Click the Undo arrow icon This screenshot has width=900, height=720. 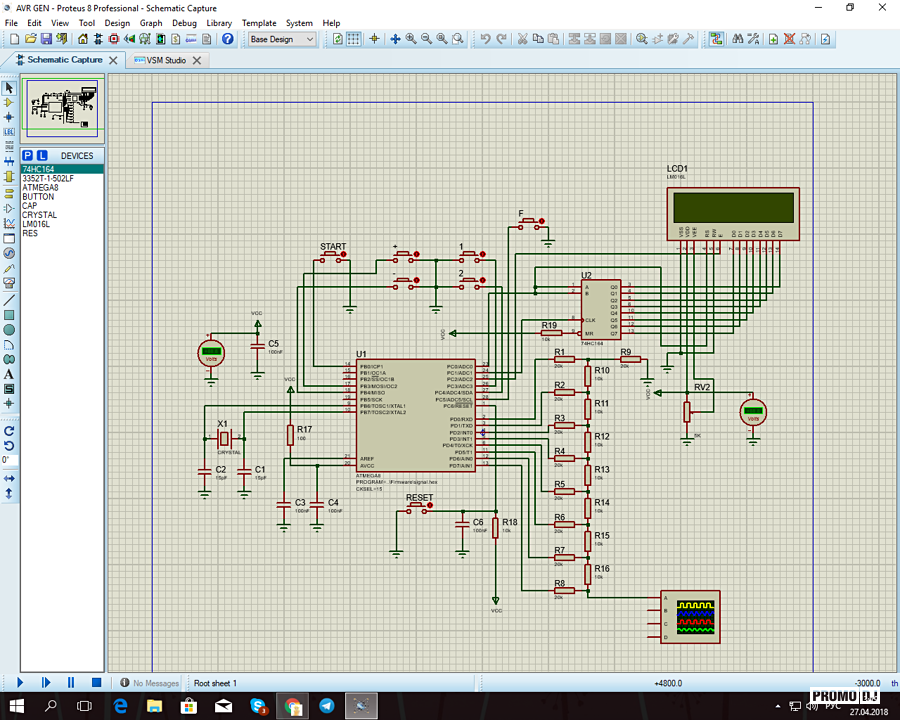click(485, 39)
